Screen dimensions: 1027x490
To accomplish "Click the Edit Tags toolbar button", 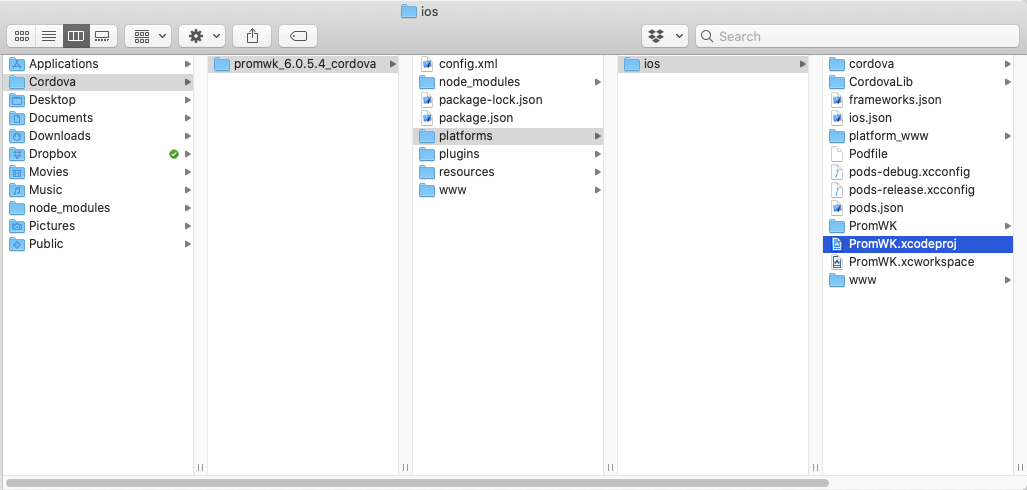I will [x=298, y=36].
